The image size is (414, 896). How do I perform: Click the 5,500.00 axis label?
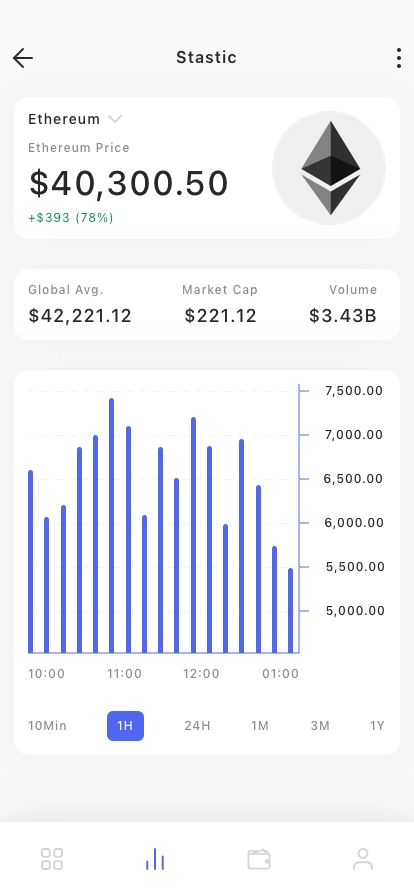[x=355, y=567]
